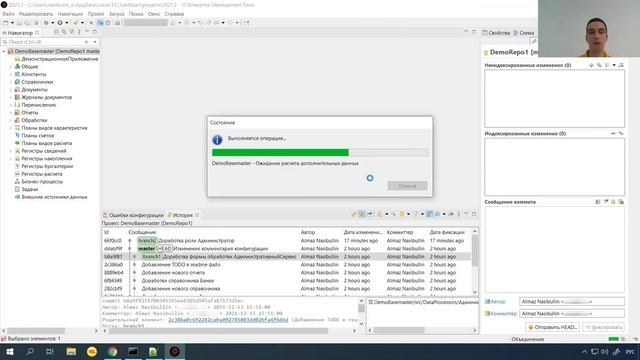Image resolution: width=640 pixels, height=360 pixels.
Task: Open the Запуск menu
Action: coord(117,14)
